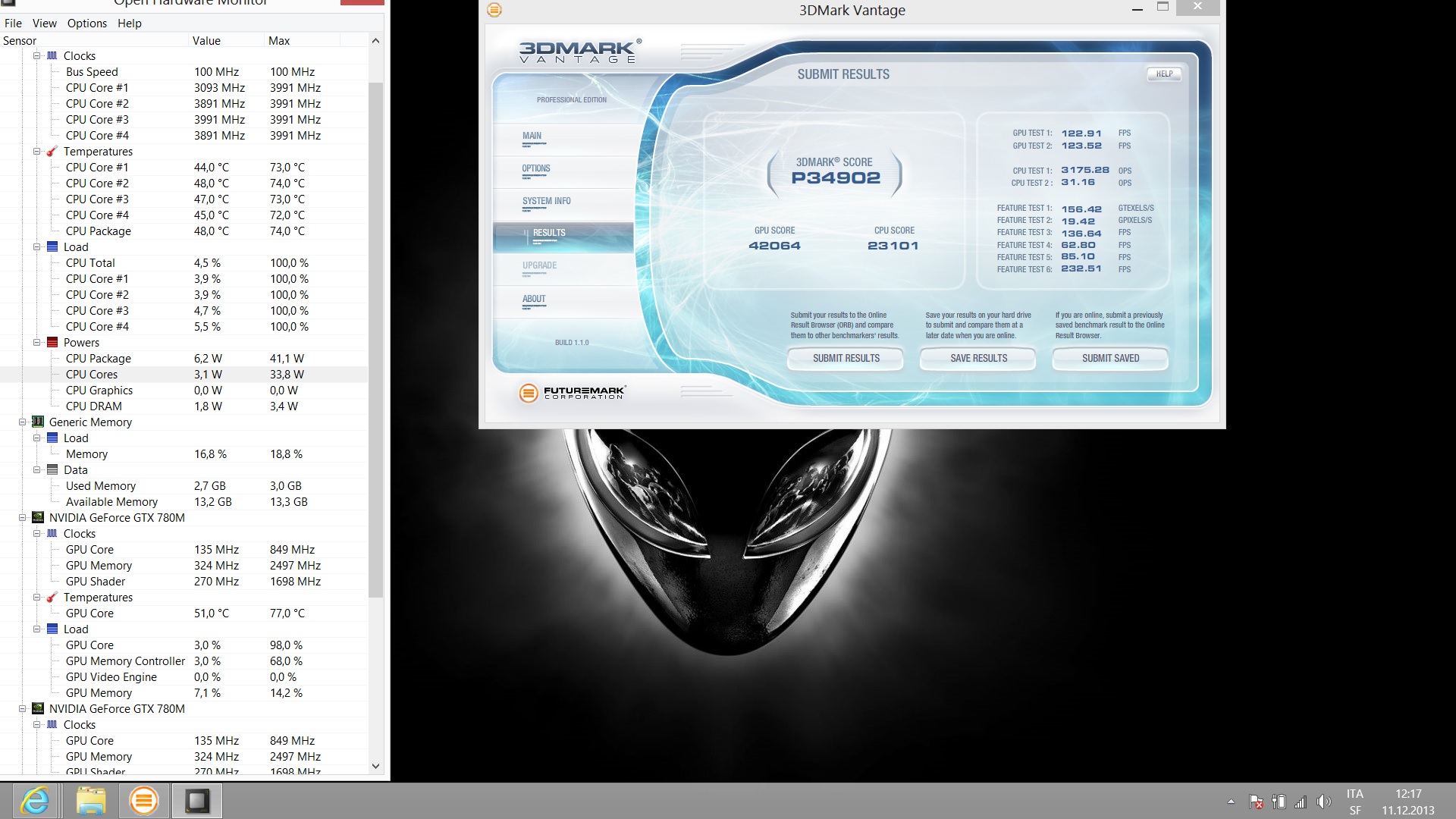Select the GPU Video Engine row
Screen dimensions: 1456x819
(x=184, y=677)
